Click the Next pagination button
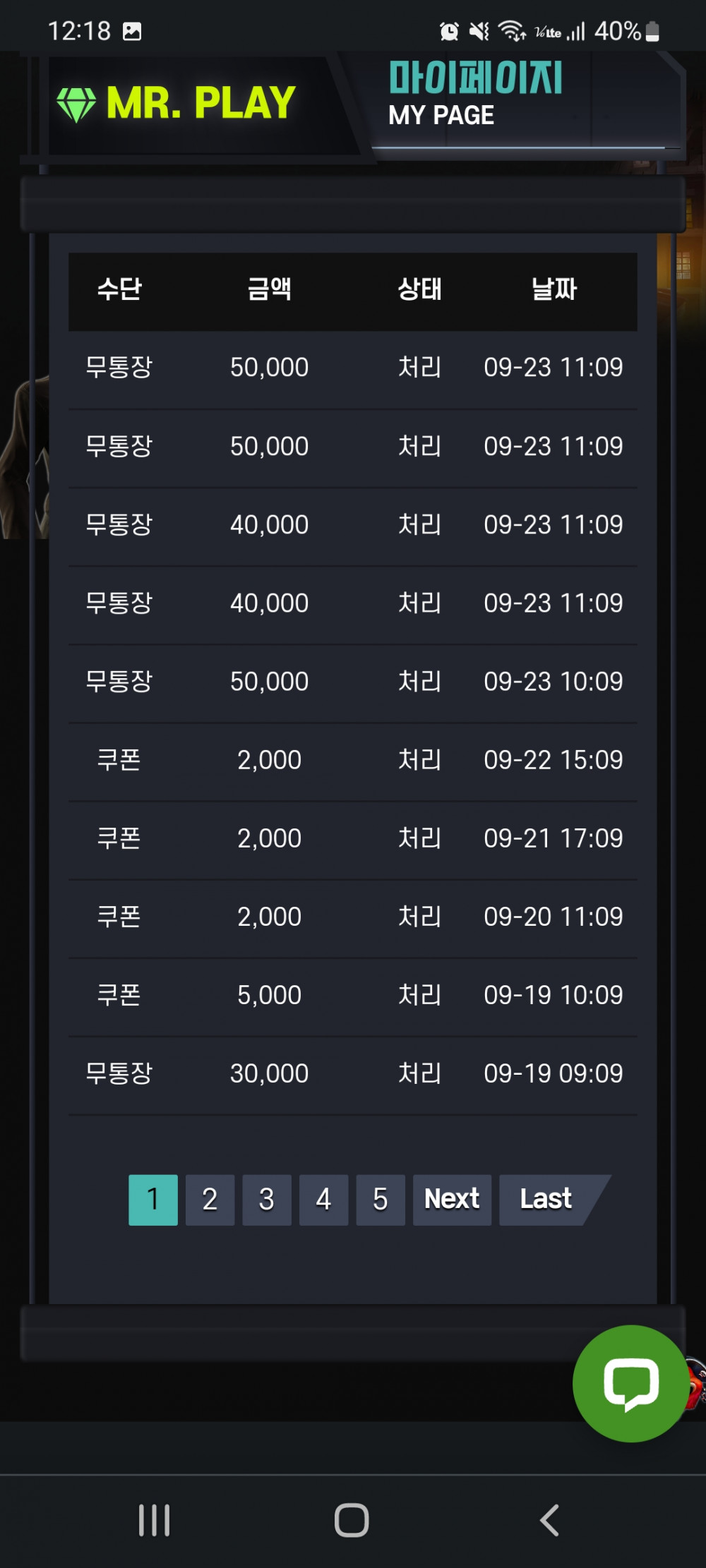 point(452,1200)
